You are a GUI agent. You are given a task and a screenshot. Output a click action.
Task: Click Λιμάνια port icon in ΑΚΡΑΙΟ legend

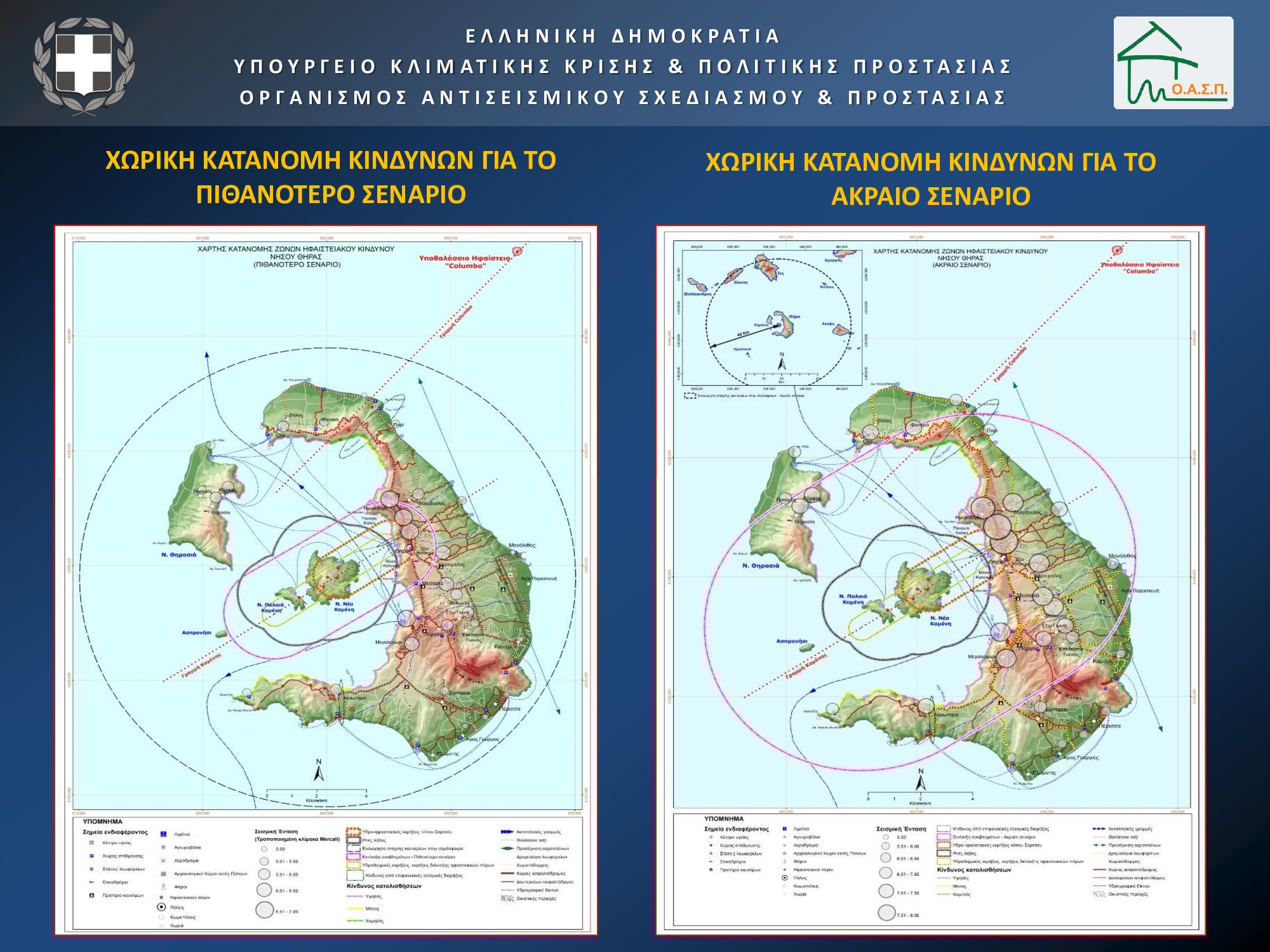[785, 829]
